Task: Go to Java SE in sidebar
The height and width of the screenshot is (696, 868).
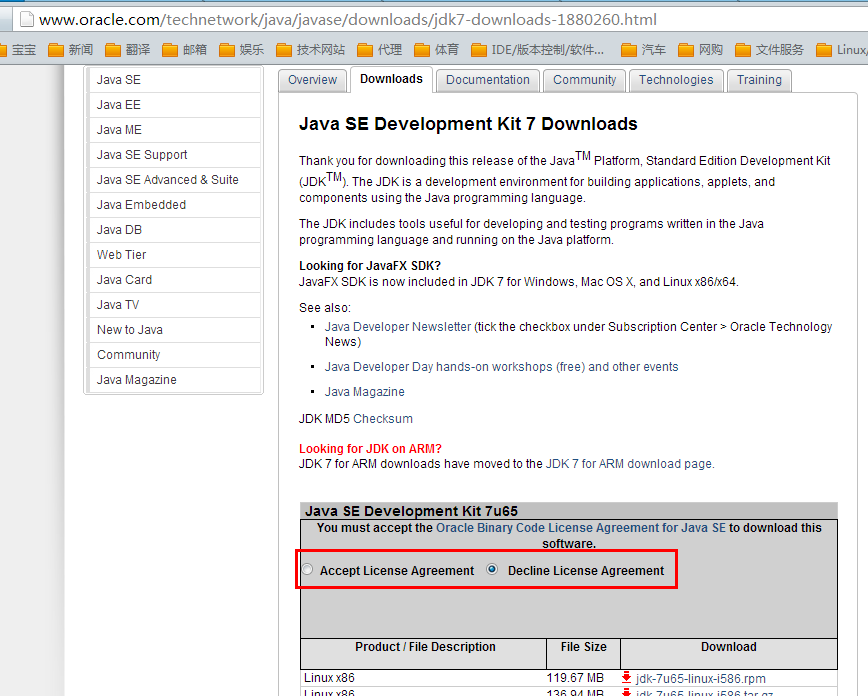Action: click(174, 80)
